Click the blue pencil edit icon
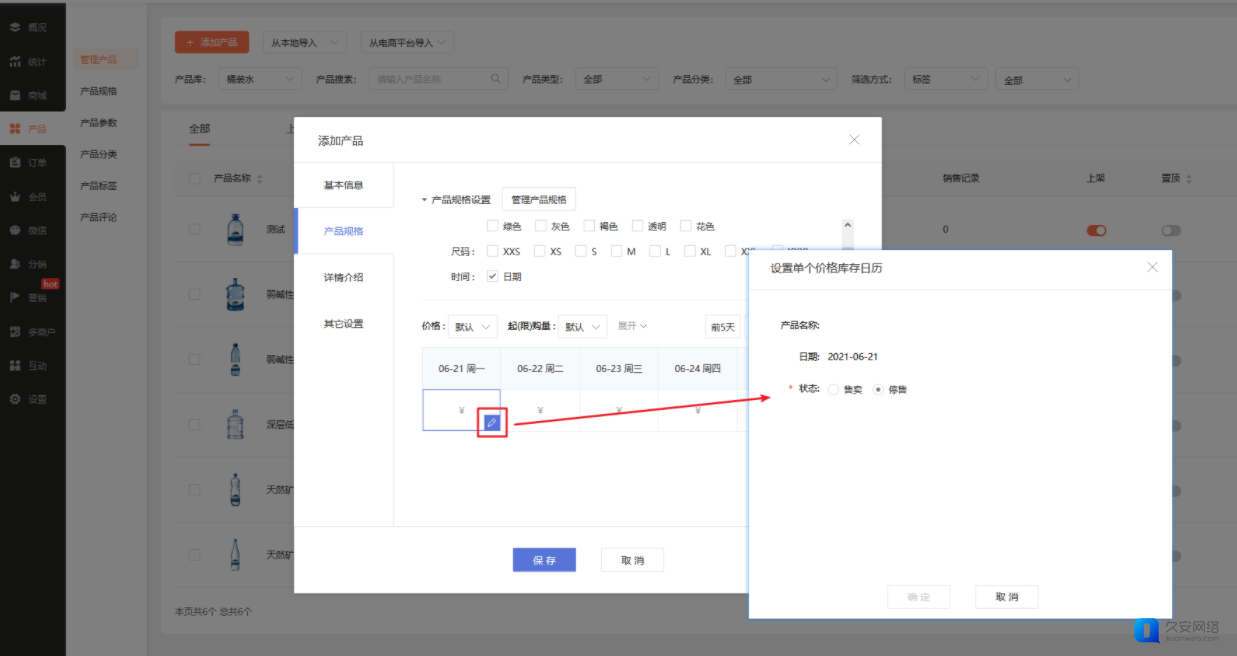The height and width of the screenshot is (656, 1237). tap(491, 423)
